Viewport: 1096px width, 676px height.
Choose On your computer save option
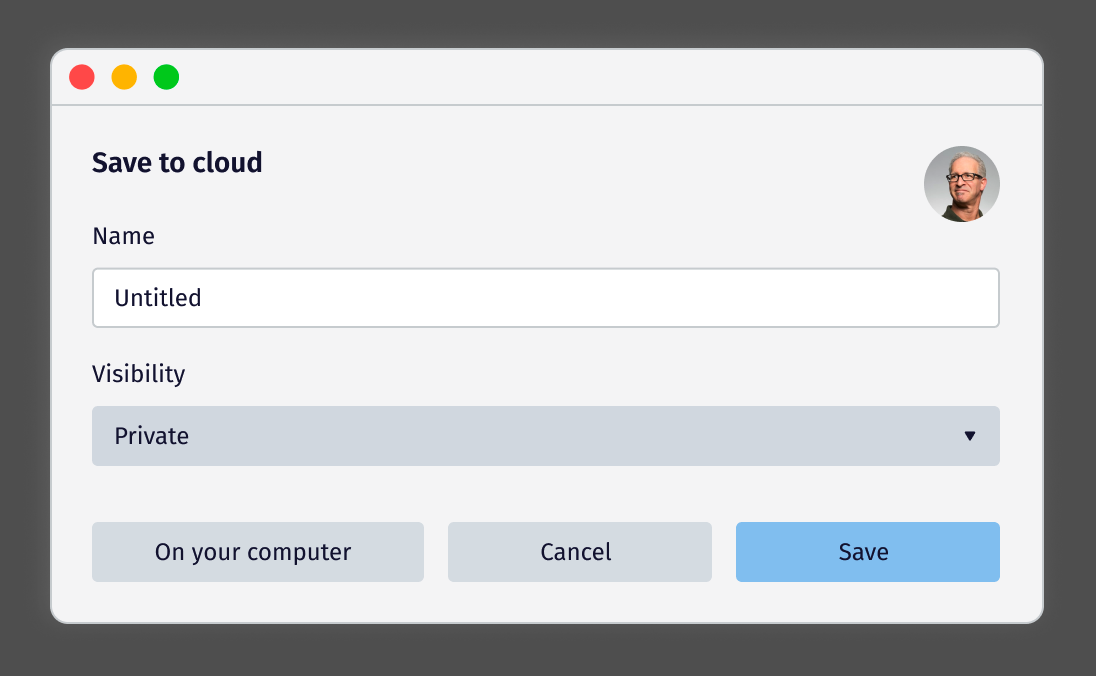coord(257,551)
